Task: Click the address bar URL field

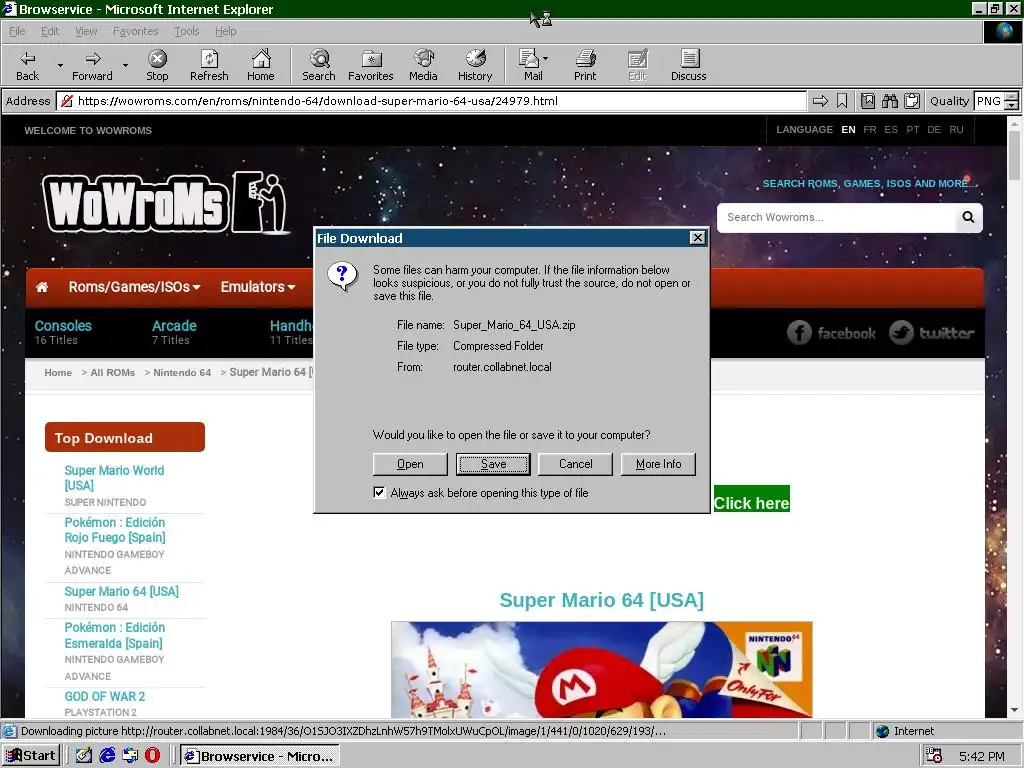Action: pos(431,101)
